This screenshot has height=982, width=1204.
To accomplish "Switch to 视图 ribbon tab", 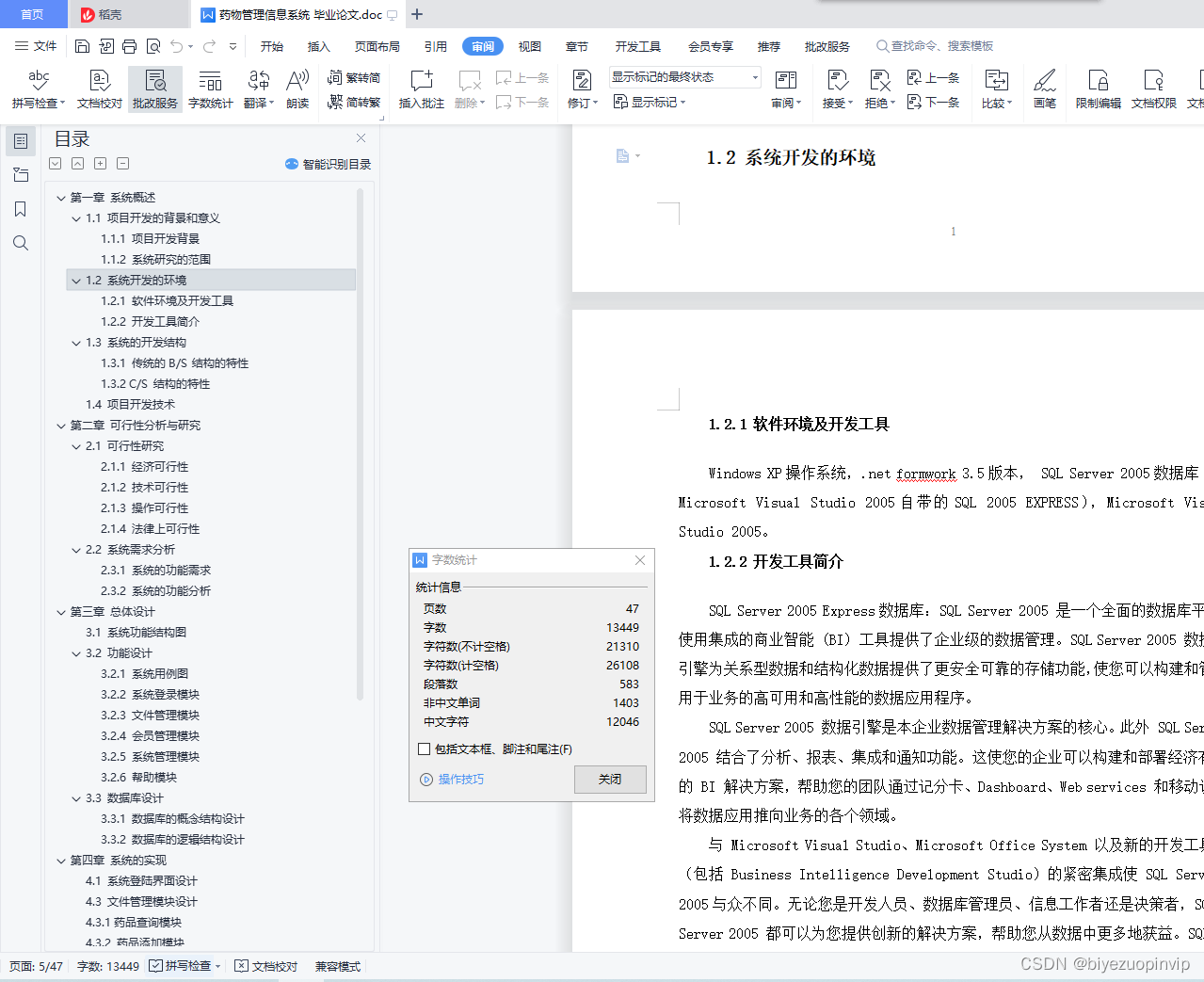I will pos(530,46).
